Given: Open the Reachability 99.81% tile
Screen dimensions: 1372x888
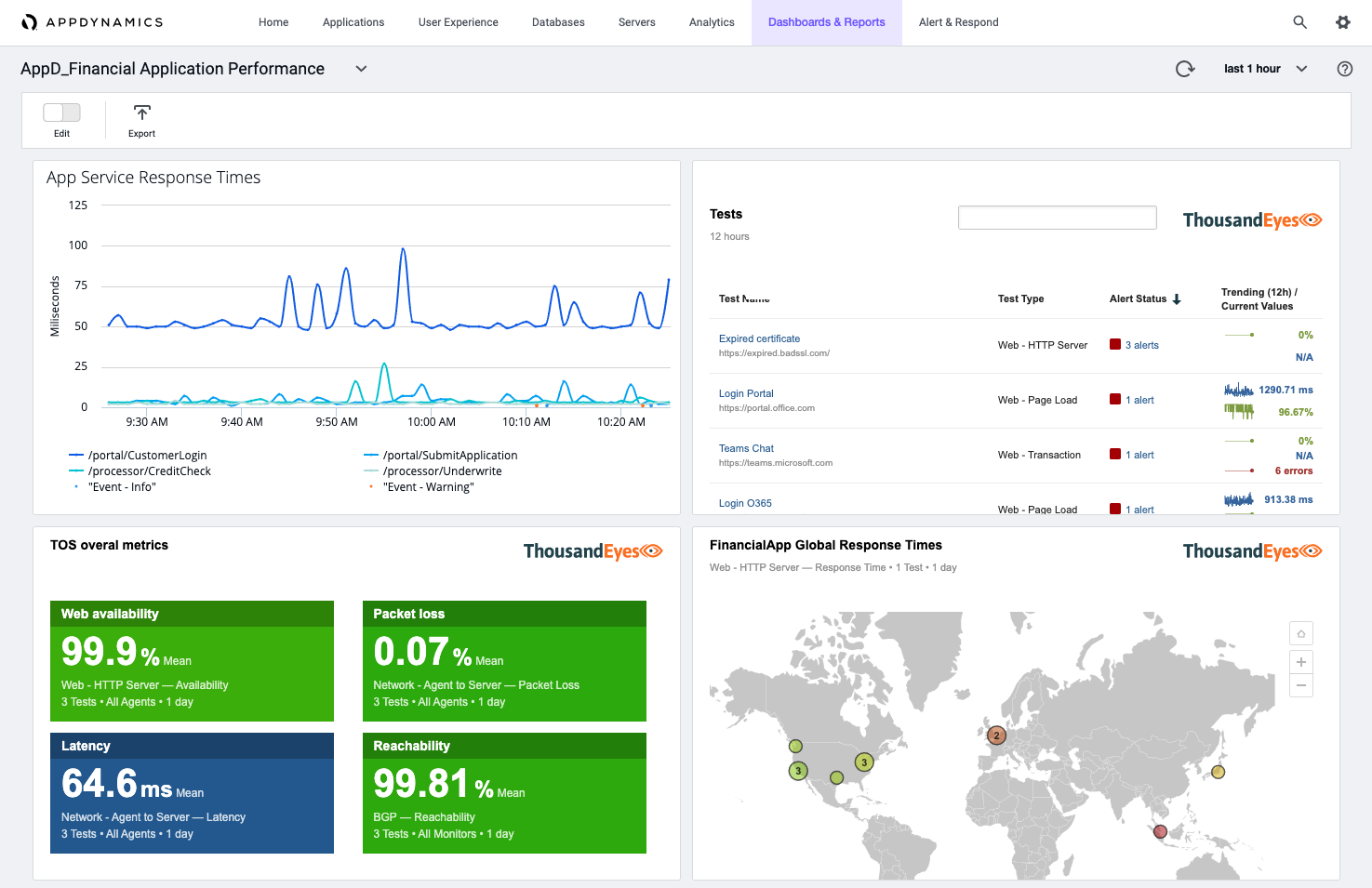Looking at the screenshot, I should tap(504, 793).
